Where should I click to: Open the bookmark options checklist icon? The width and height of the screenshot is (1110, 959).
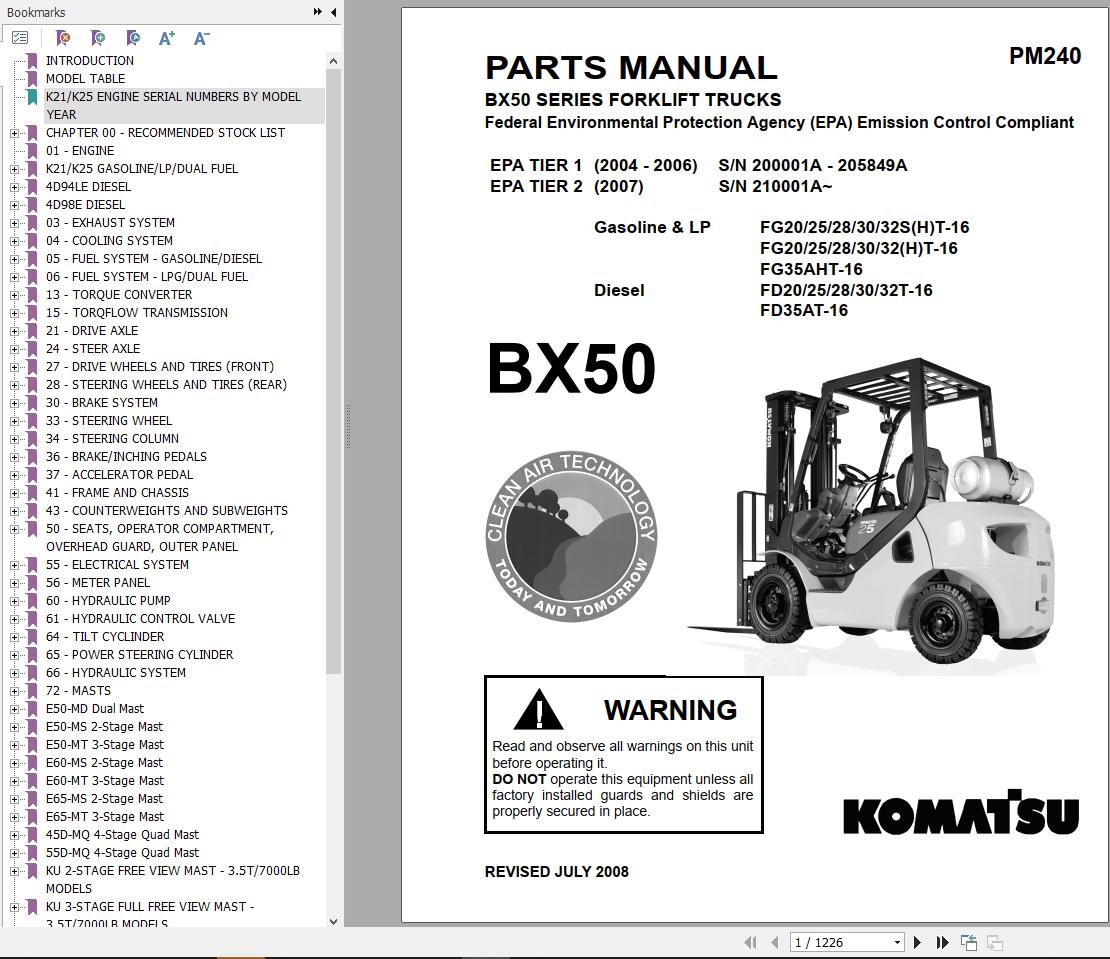[20, 38]
